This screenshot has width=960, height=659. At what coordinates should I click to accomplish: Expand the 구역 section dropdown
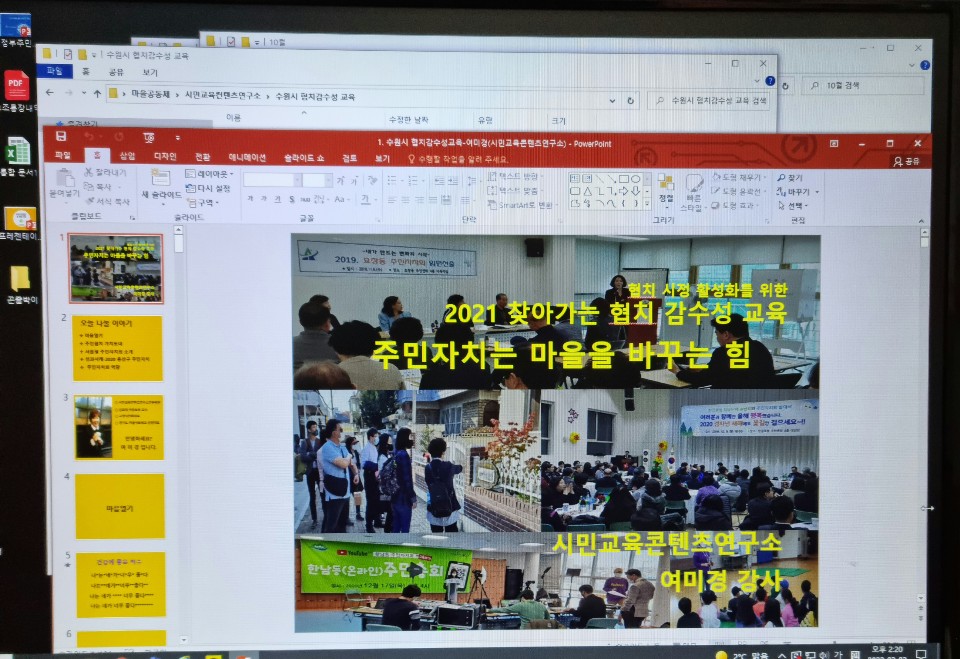click(203, 203)
